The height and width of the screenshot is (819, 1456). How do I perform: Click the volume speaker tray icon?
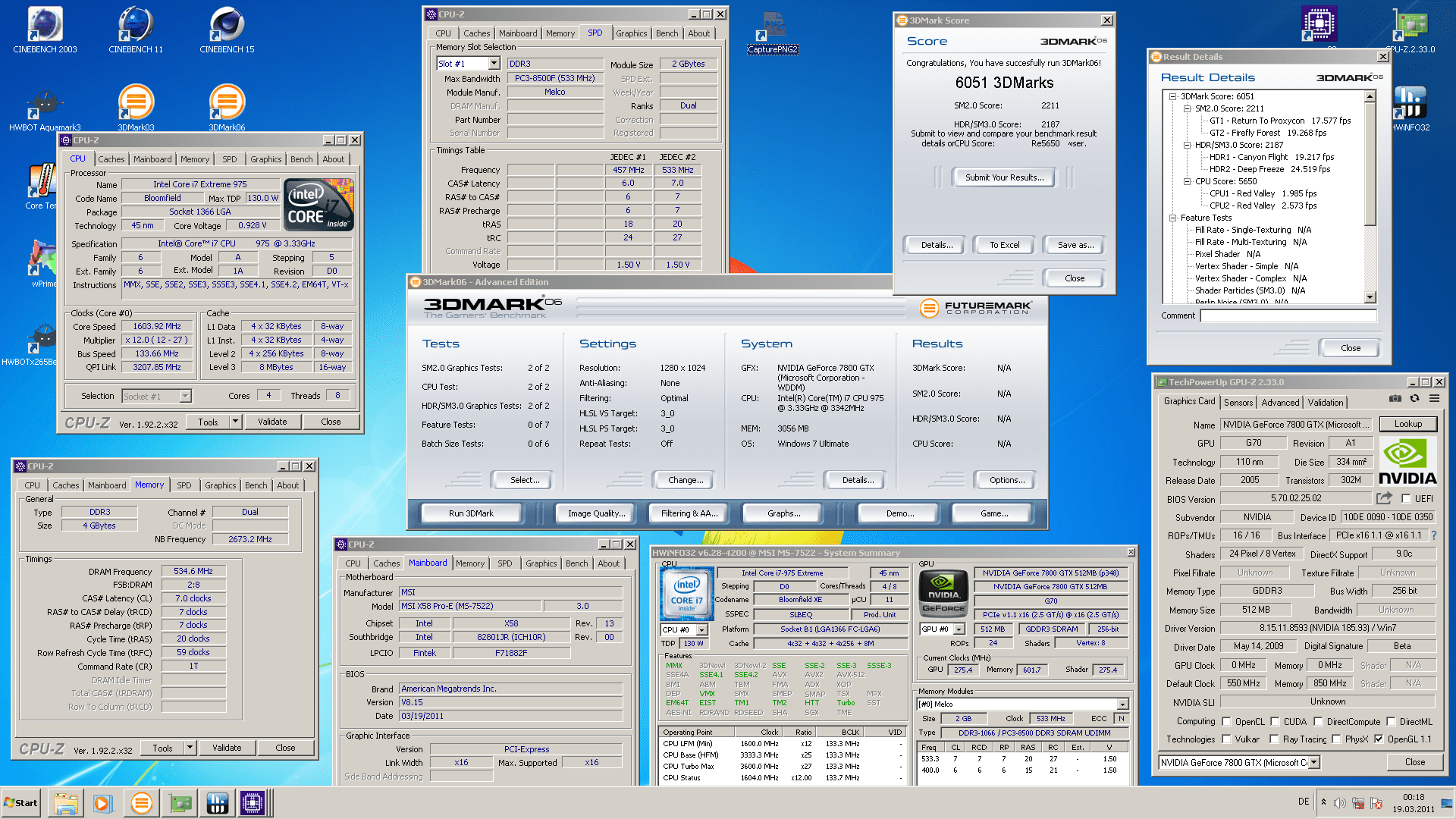click(x=1340, y=803)
